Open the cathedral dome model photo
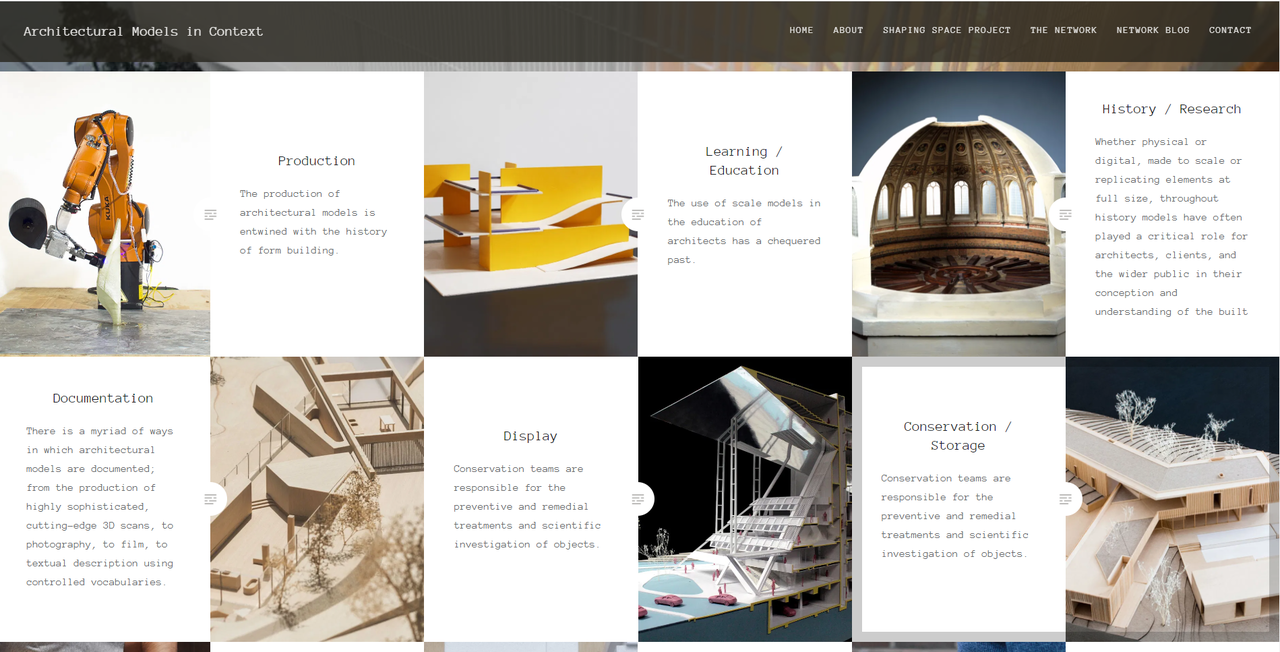Viewport: 1280px width, 652px height. click(x=957, y=213)
